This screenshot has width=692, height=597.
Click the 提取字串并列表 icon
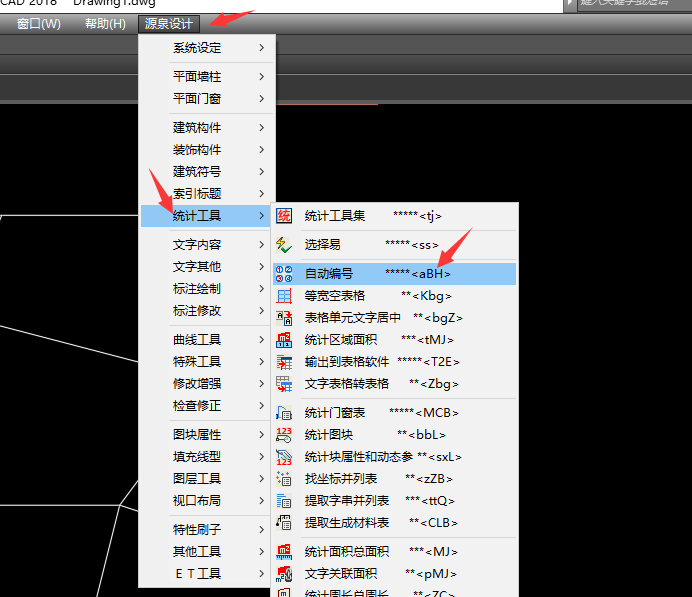tap(284, 501)
